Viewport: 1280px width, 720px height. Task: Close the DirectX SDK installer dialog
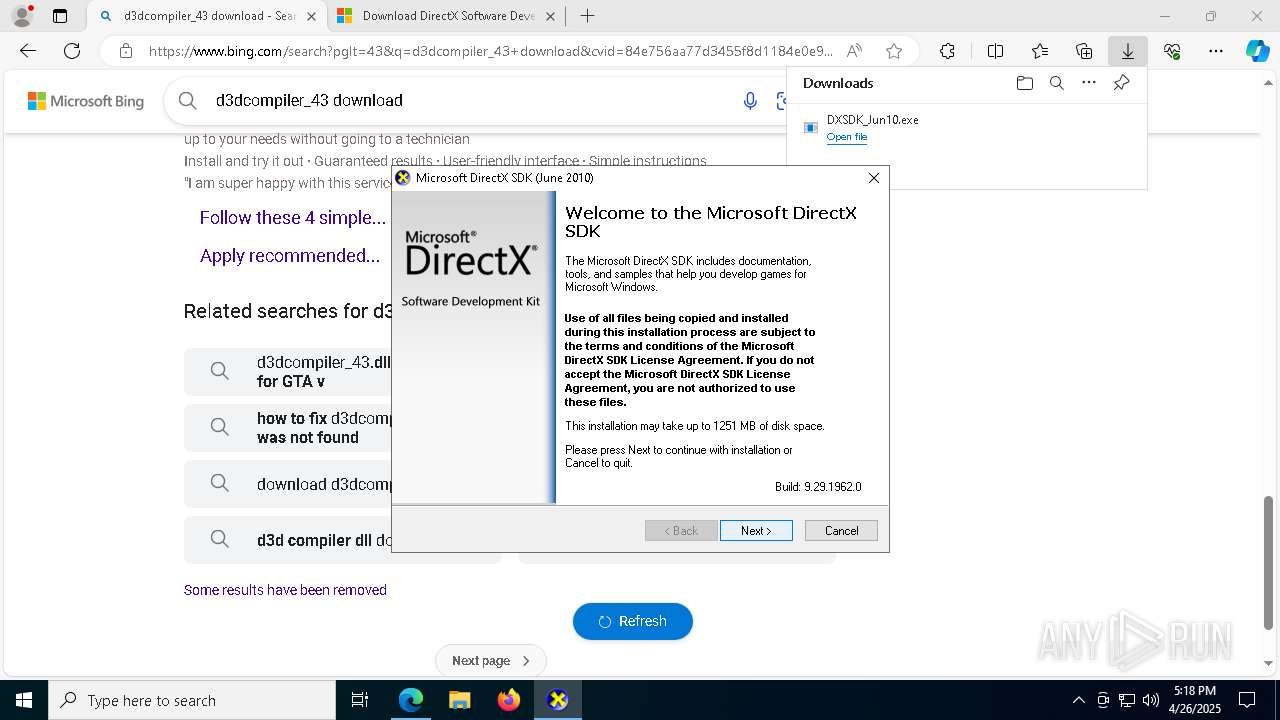(874, 178)
